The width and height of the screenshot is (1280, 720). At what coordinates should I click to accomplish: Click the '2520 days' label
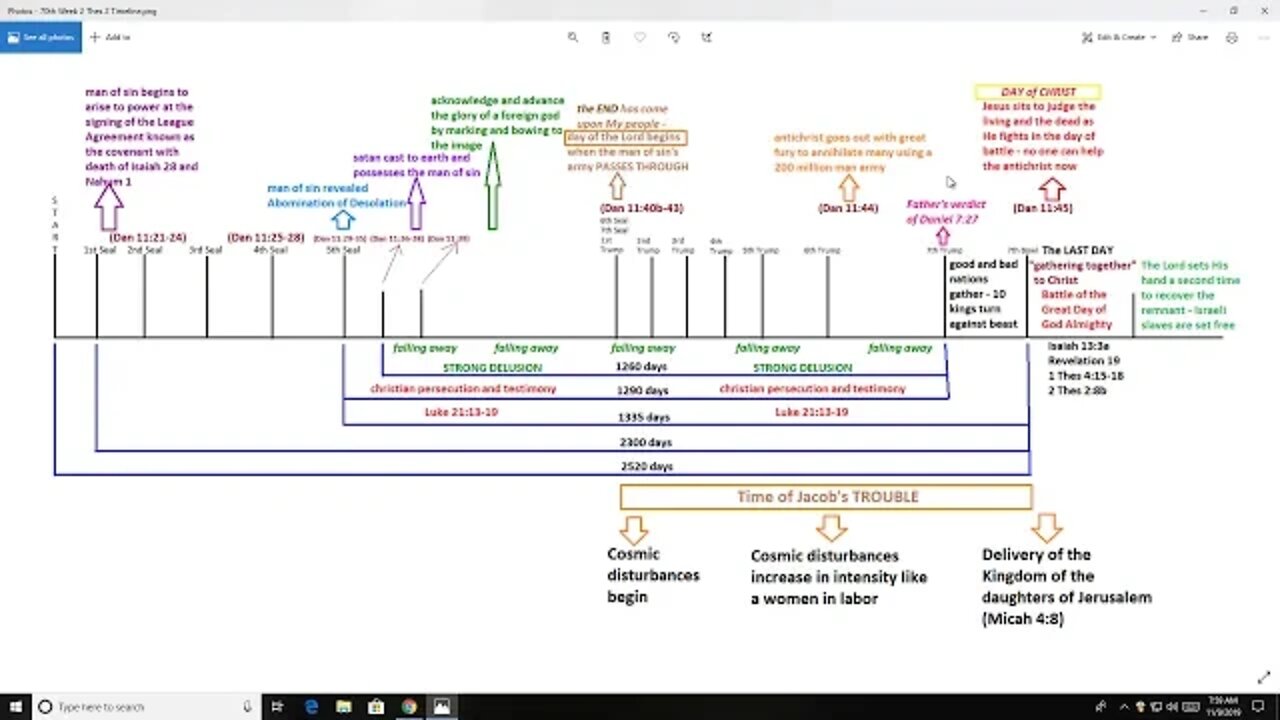pos(646,467)
